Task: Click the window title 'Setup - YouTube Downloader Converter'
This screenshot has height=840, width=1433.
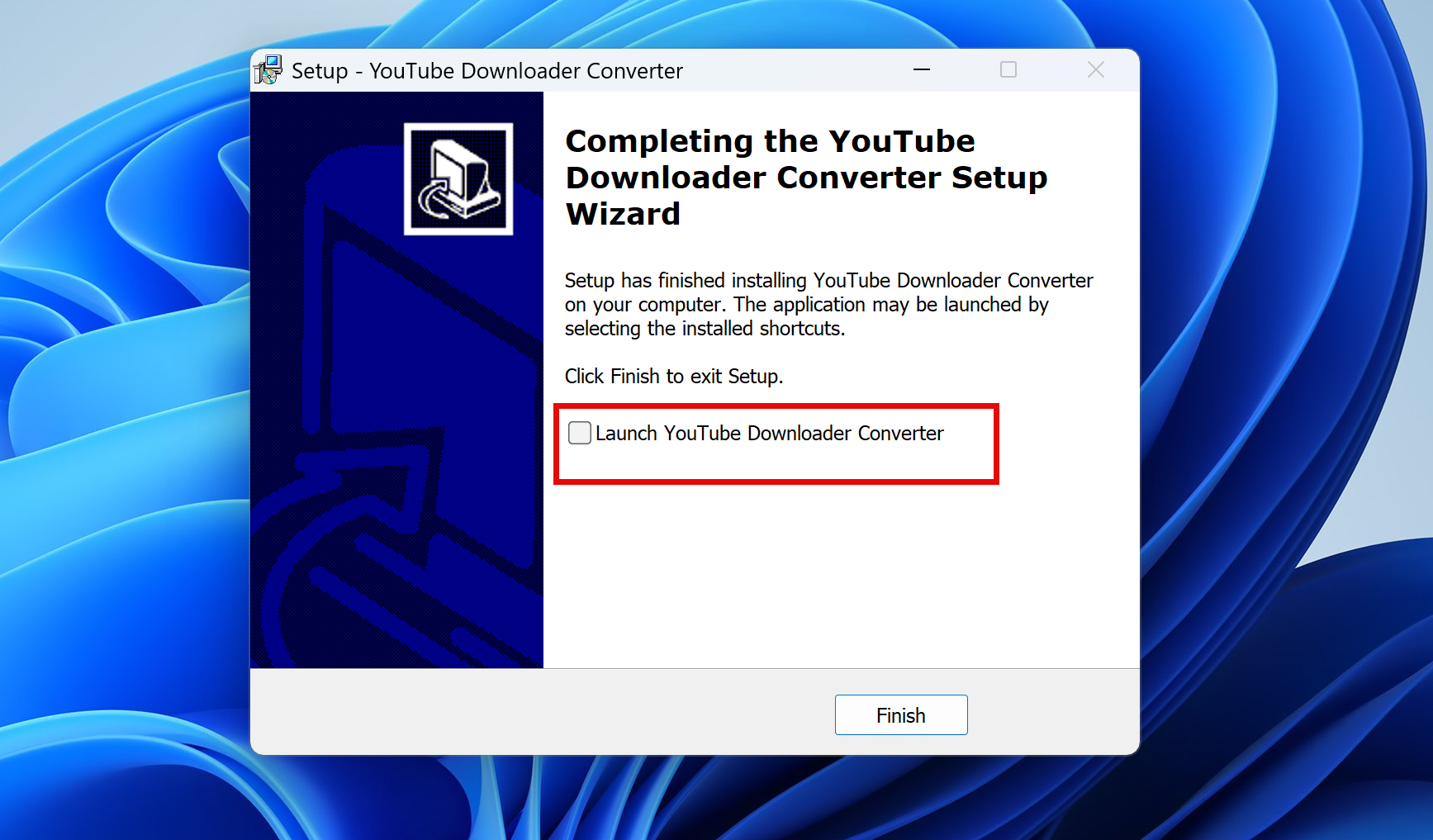Action: pyautogui.click(x=486, y=71)
